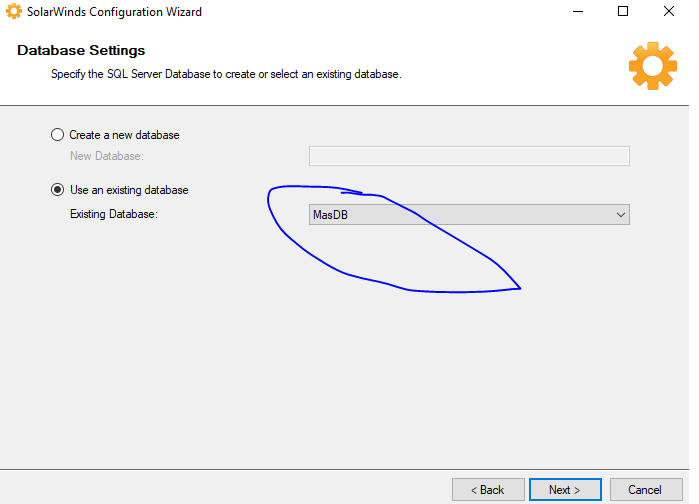Click the SolarWinds gear icon in title bar
This screenshot has height=504, width=699.
(14, 11)
